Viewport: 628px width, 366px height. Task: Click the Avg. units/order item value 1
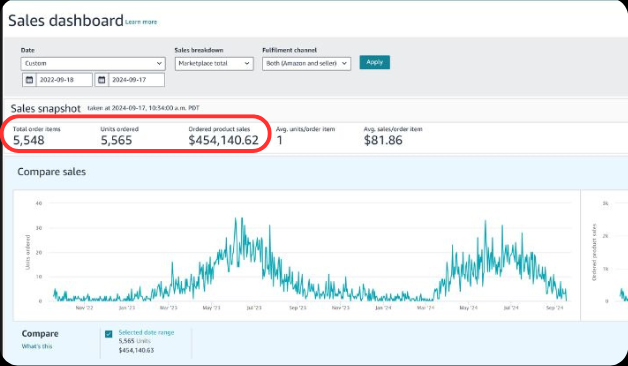[279, 140]
